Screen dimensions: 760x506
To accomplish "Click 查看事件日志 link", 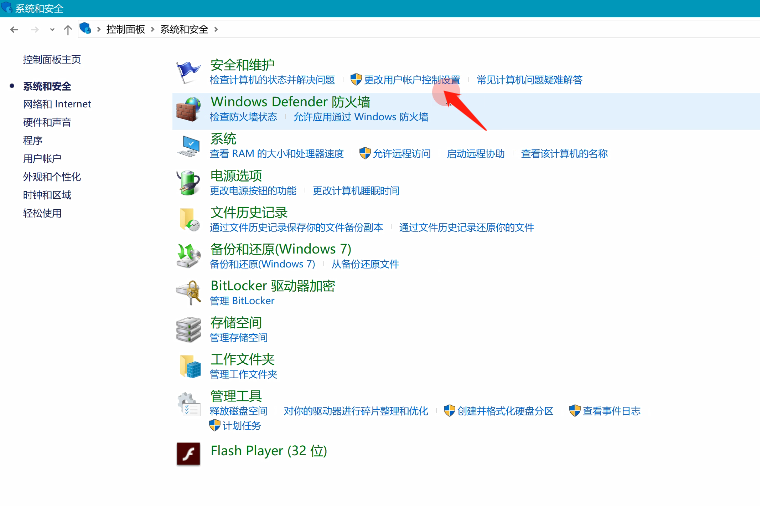I will click(x=611, y=411).
